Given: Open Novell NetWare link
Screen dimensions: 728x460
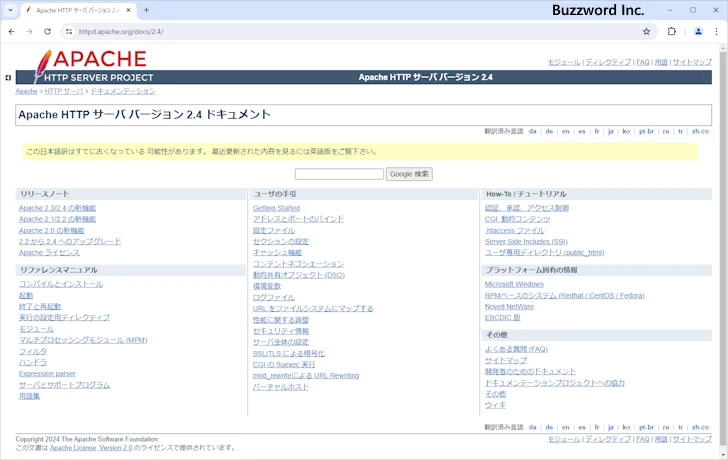Looking at the screenshot, I should pyautogui.click(x=509, y=306).
